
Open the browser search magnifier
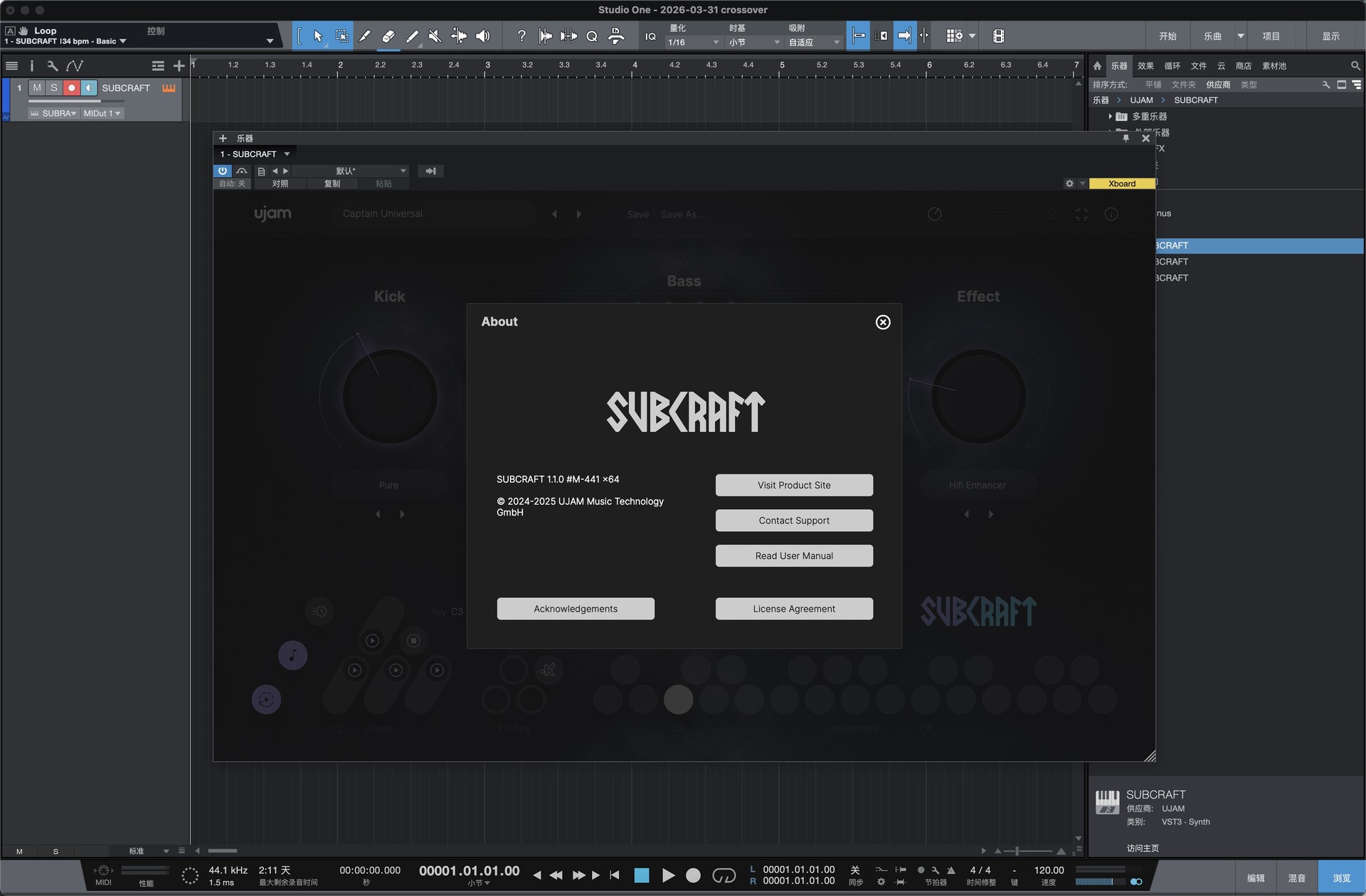(x=1355, y=65)
